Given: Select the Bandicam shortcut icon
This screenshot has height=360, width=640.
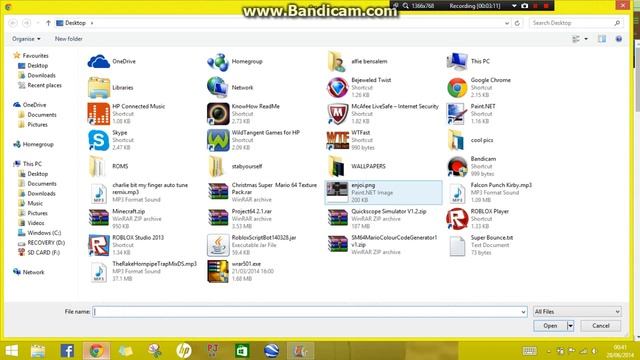Looking at the screenshot, I should point(457,167).
